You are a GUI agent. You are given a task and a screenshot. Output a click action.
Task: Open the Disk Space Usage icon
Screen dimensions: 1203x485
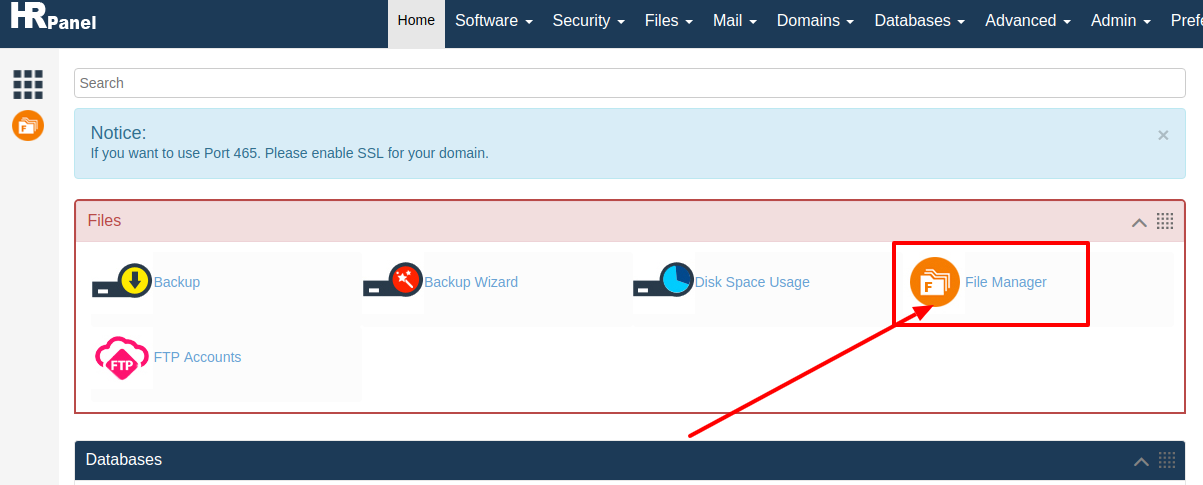[664, 282]
